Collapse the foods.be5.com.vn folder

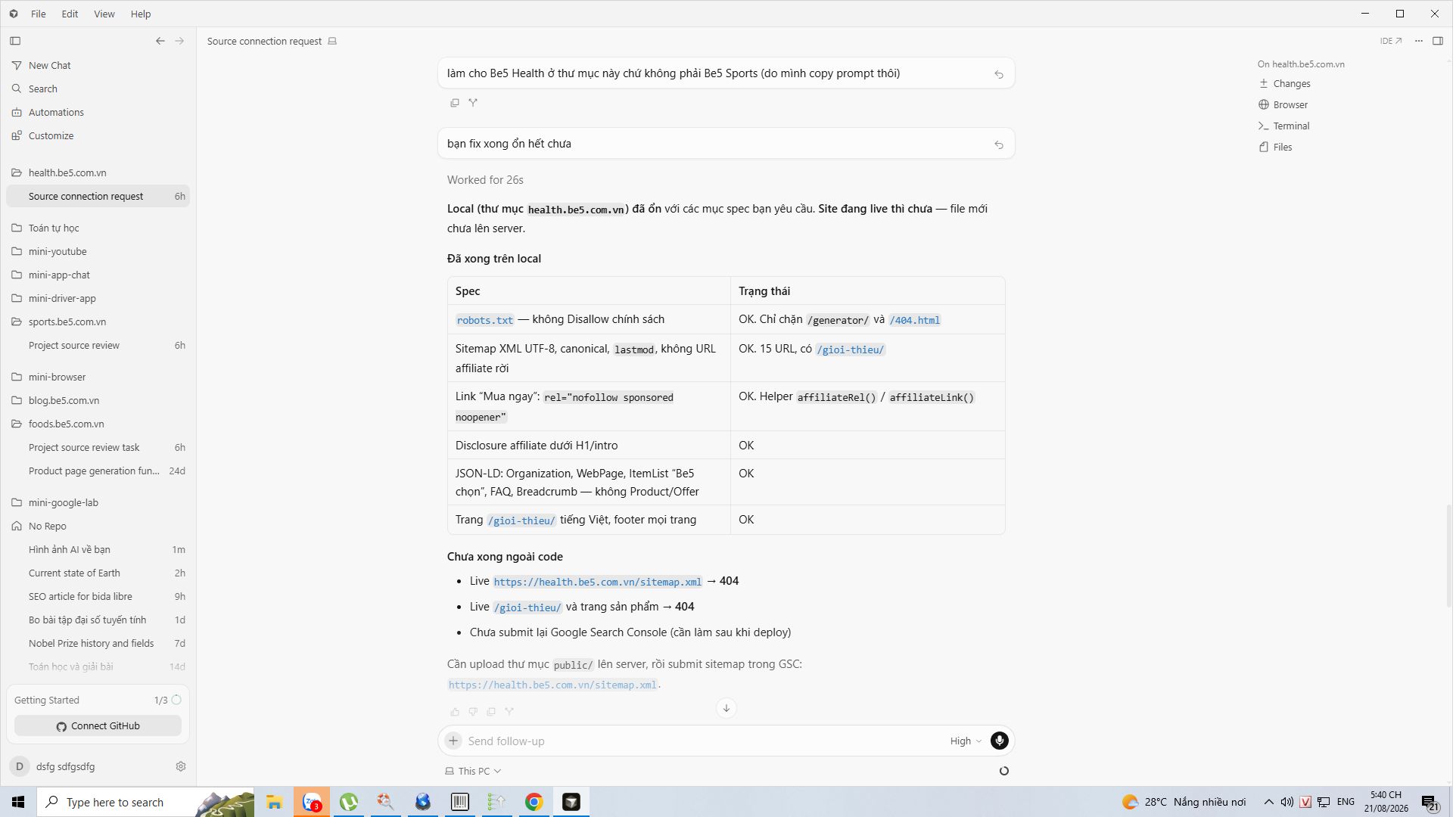(x=98, y=424)
